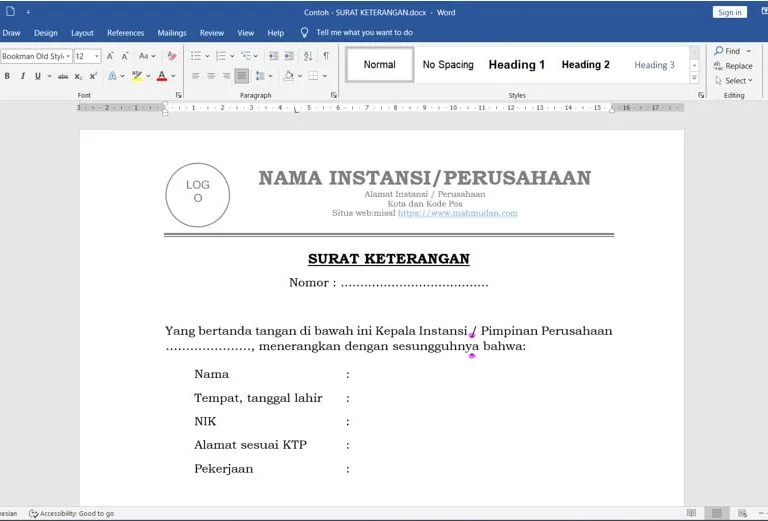768x521 pixels.
Task: Expand bullet library arrow
Action: [x=207, y=56]
